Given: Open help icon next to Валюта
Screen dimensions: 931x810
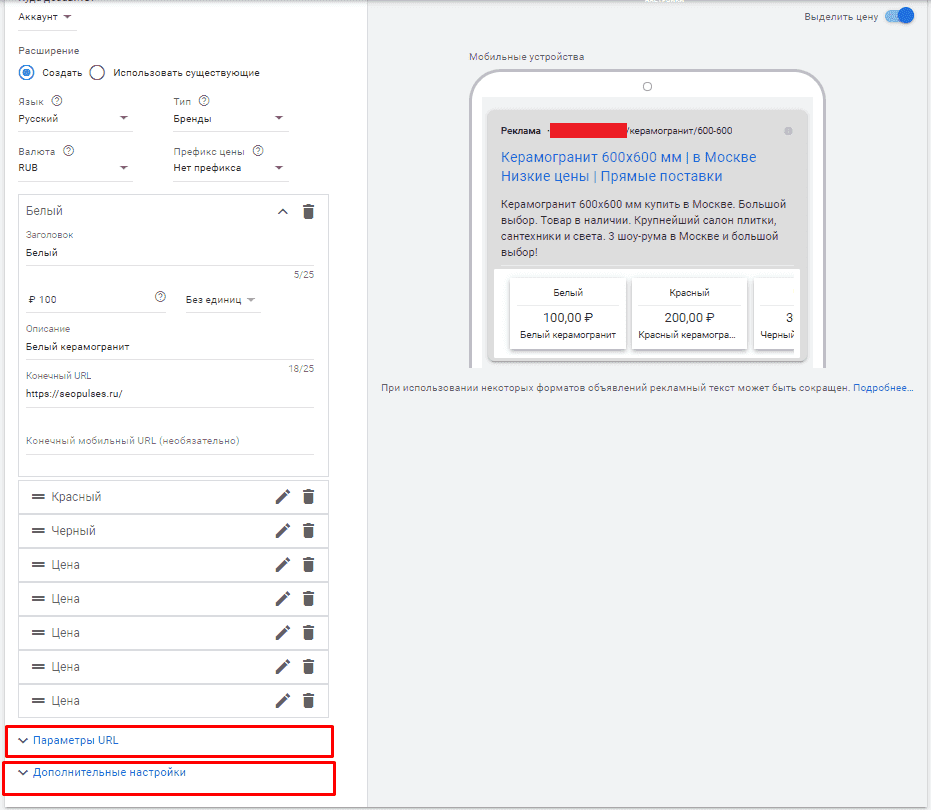Looking at the screenshot, I should pyautogui.click(x=68, y=151).
